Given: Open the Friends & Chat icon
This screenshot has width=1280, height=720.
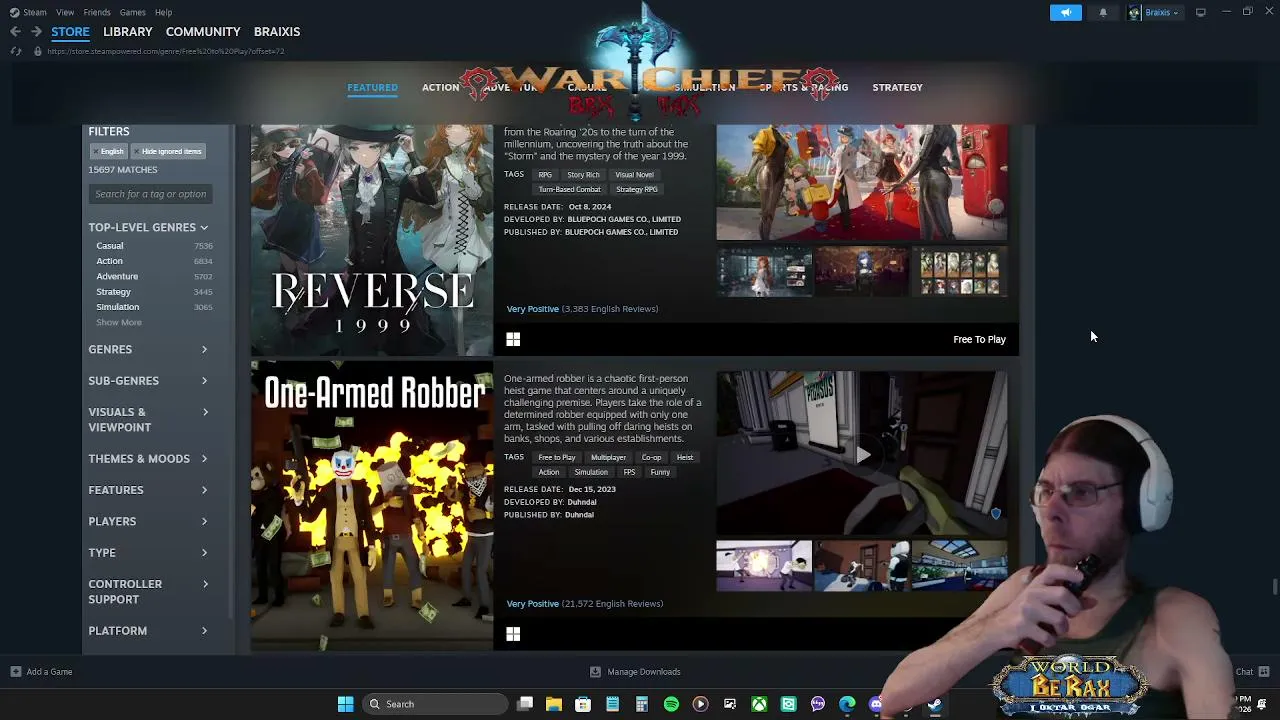Looking at the screenshot, I should 1264,672.
